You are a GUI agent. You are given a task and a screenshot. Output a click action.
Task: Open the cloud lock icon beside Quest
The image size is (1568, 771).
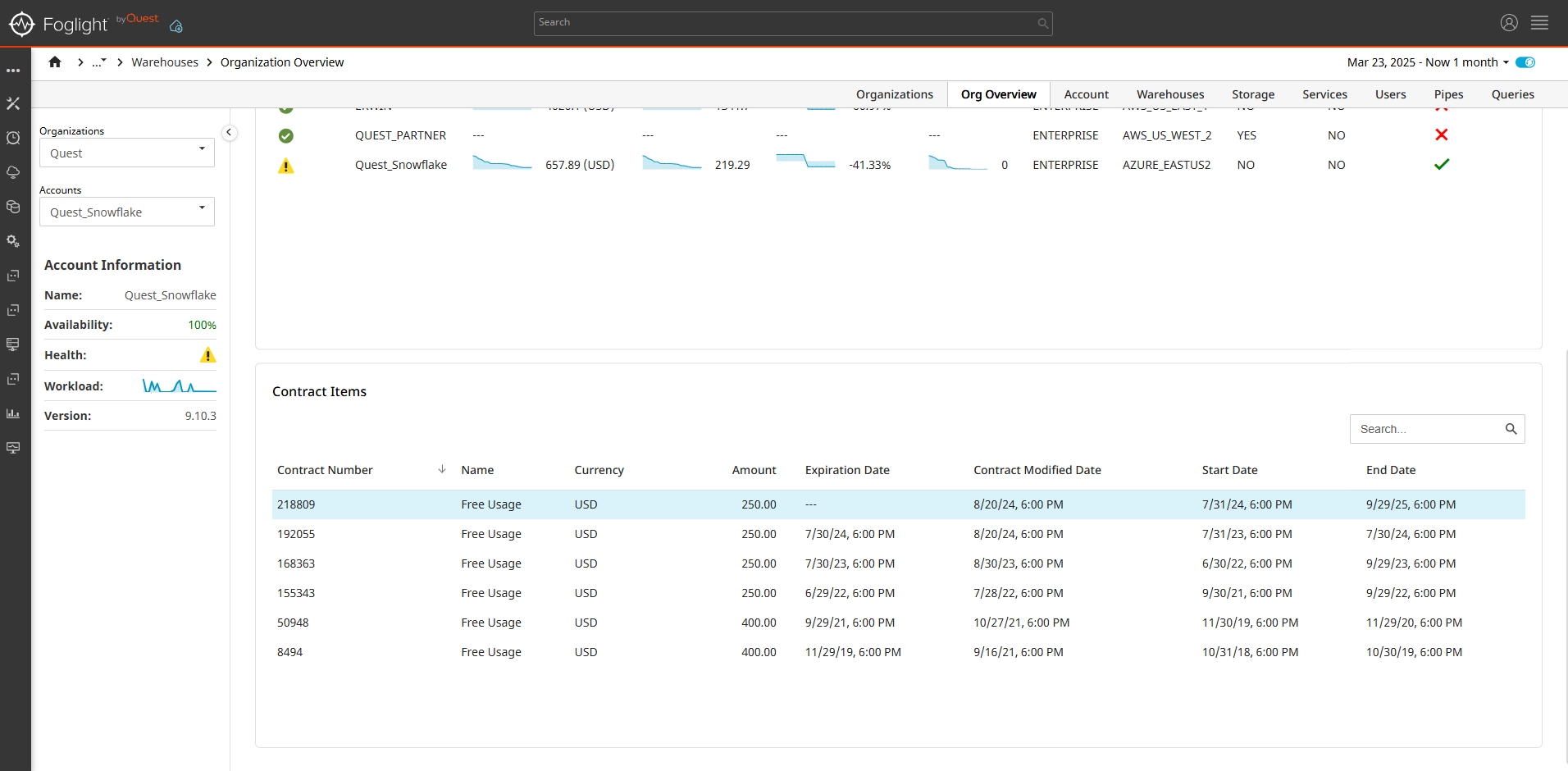[x=176, y=26]
